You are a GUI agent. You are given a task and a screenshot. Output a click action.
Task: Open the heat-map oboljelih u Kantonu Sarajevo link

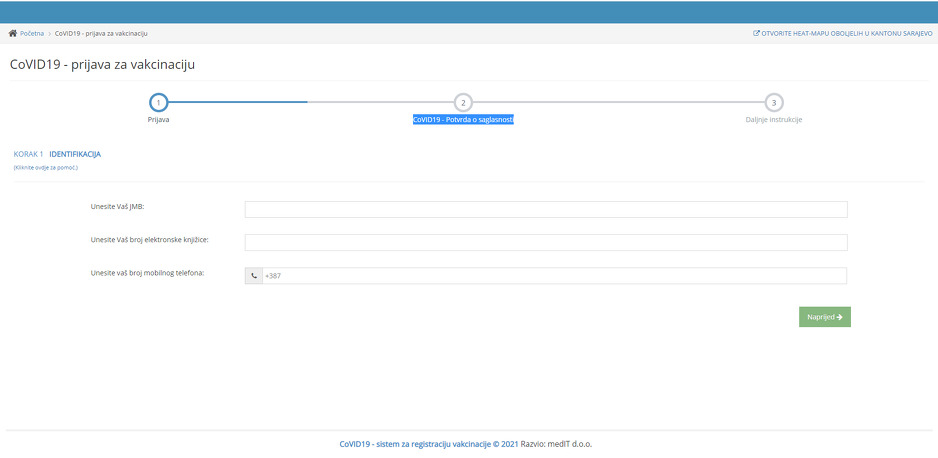point(846,33)
